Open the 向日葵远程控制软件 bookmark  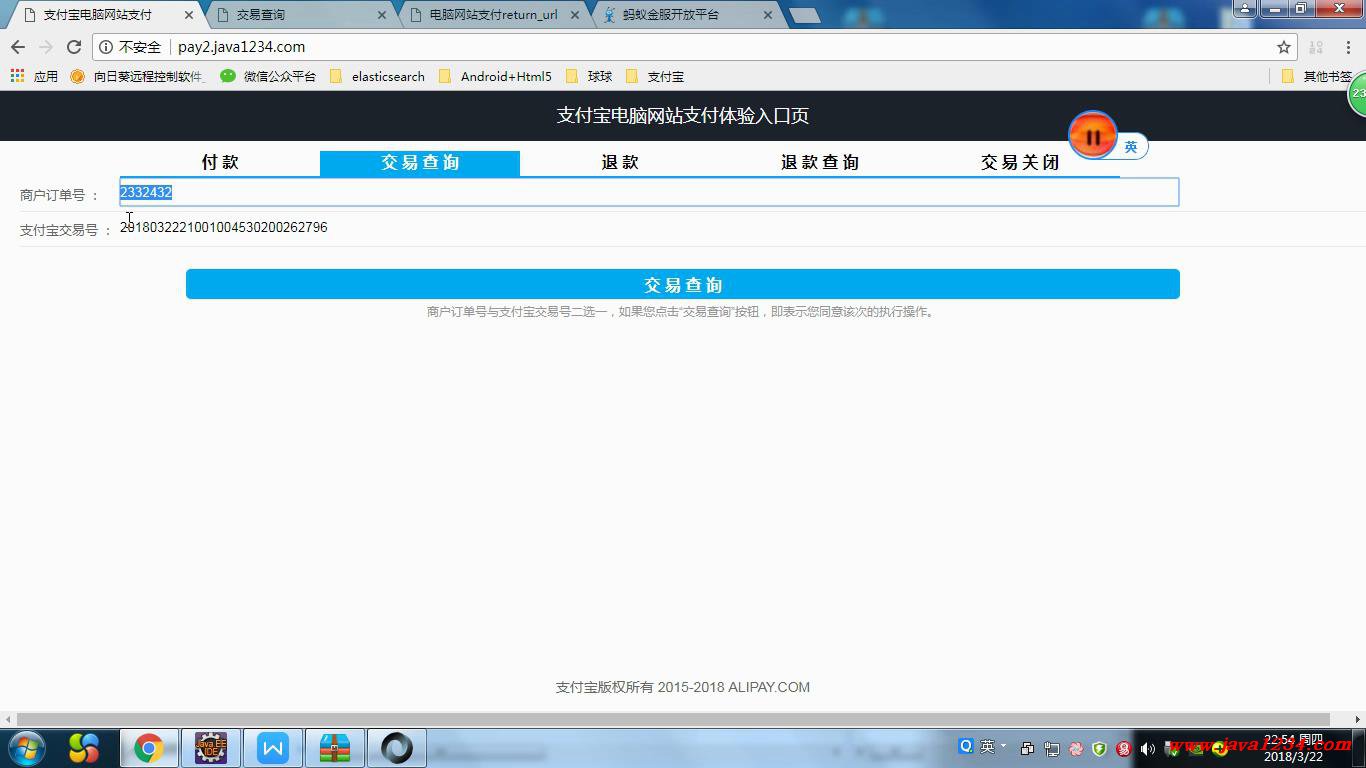pyautogui.click(x=137, y=76)
